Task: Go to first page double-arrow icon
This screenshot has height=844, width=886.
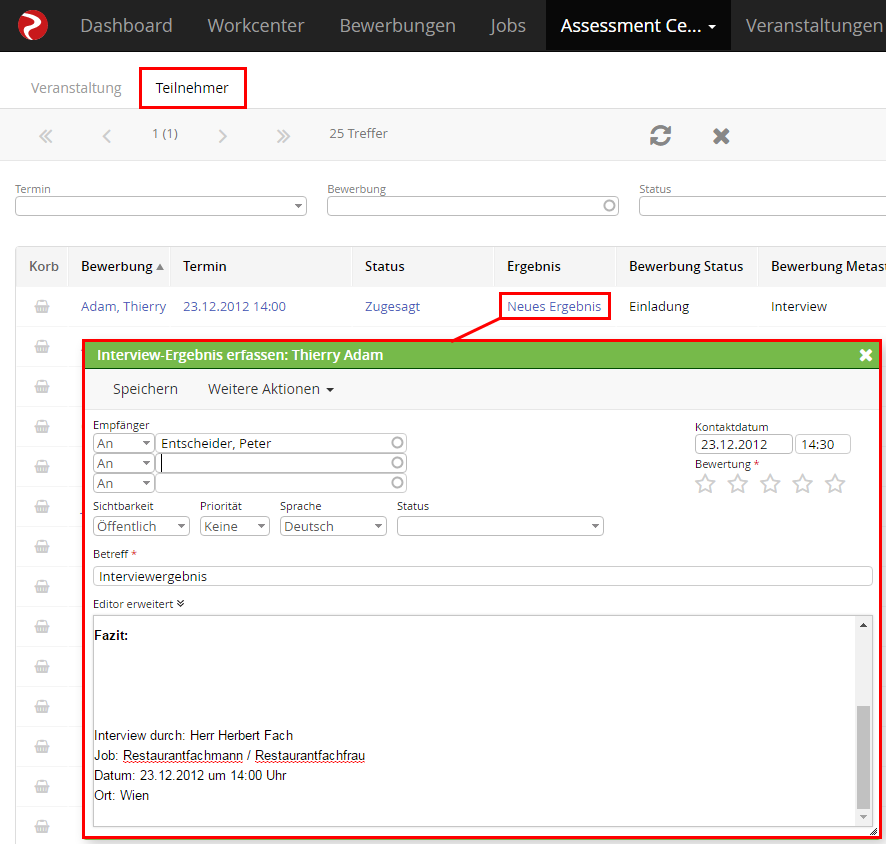Action: tap(46, 136)
